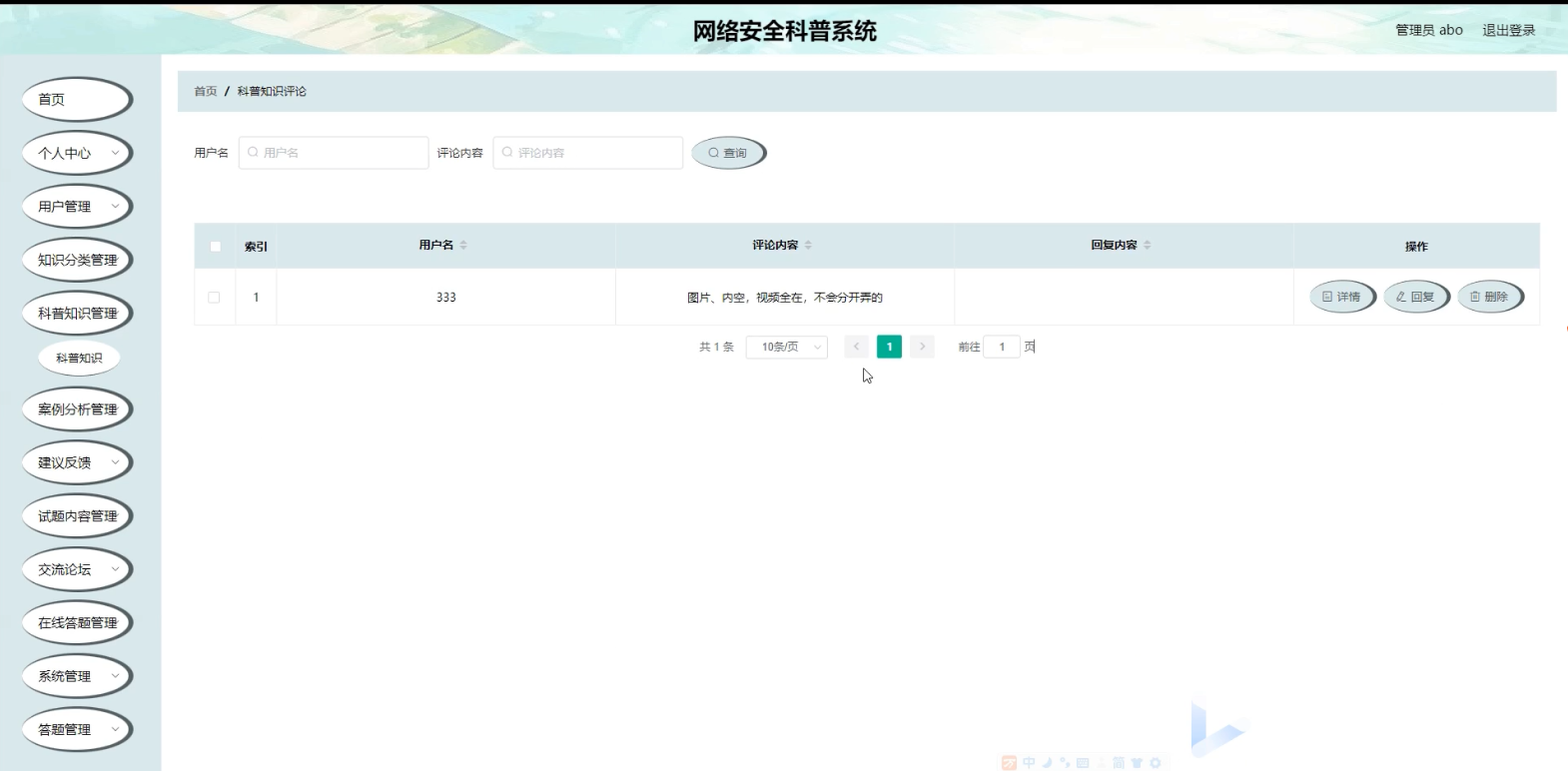The image size is (1568, 771).
Task: Sort by 用户名 column sort icon
Action: pyautogui.click(x=463, y=245)
